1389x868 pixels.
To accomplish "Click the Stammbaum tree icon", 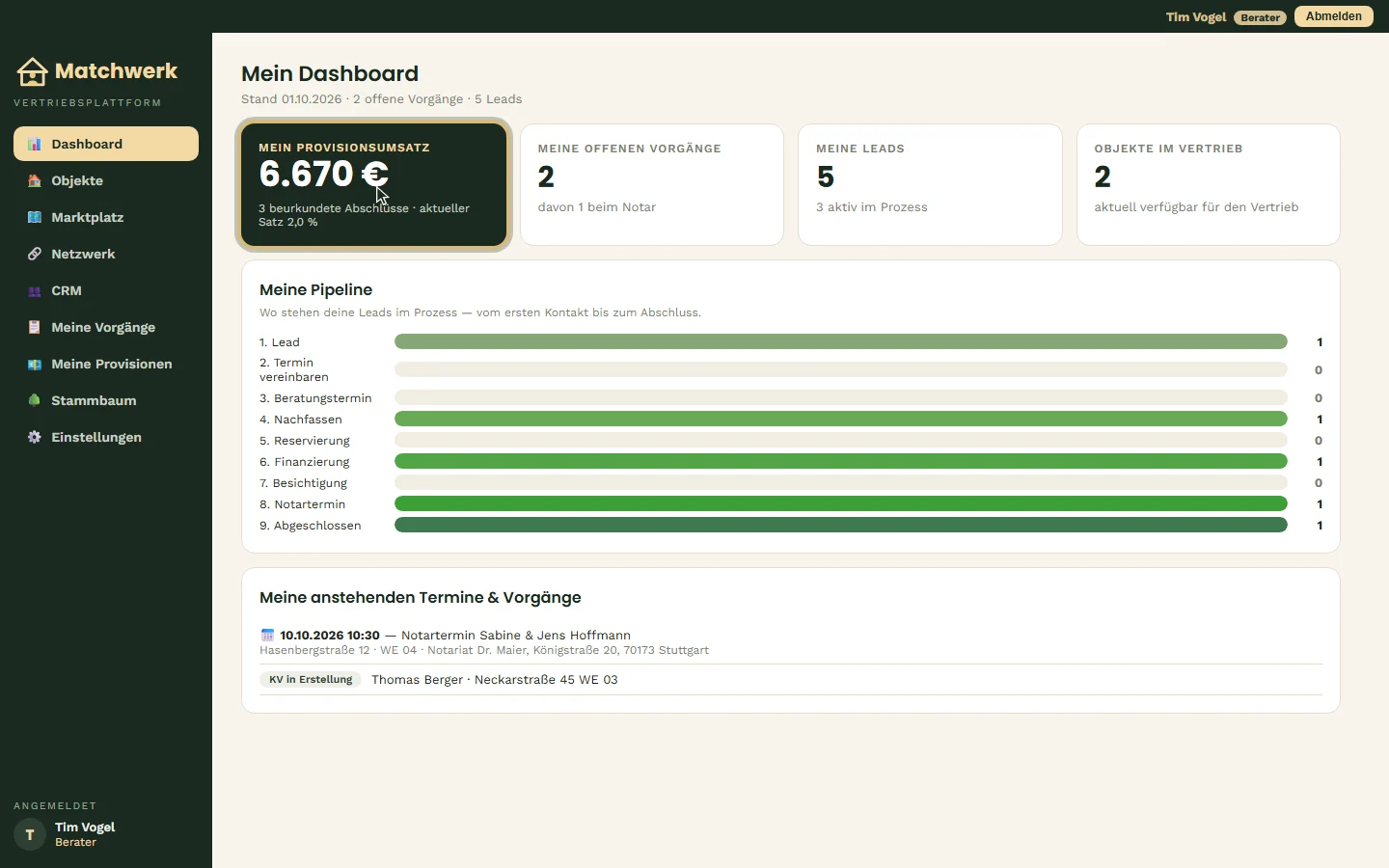I will (35, 400).
